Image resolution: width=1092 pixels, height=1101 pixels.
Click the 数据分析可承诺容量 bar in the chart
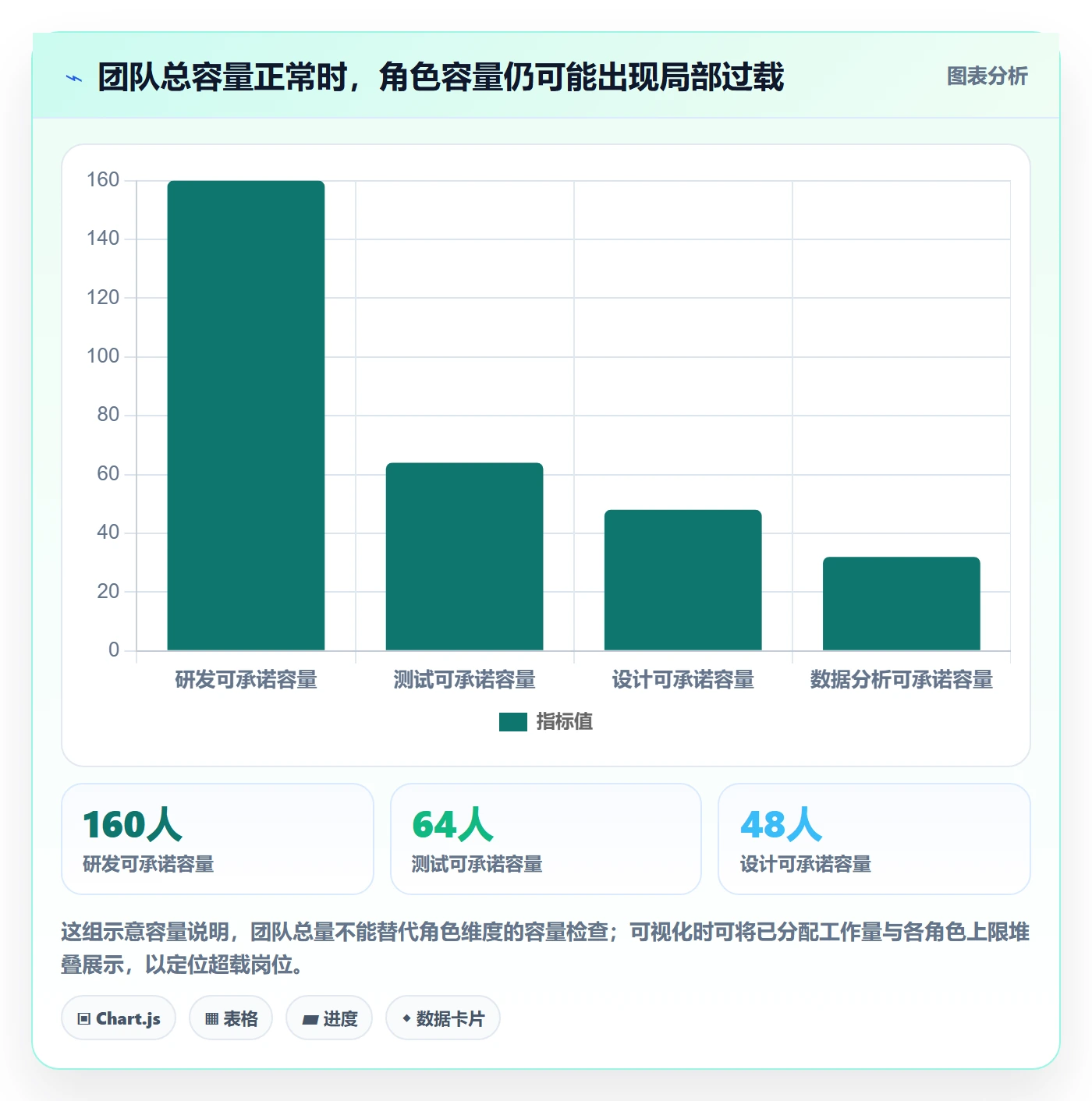coord(901,604)
